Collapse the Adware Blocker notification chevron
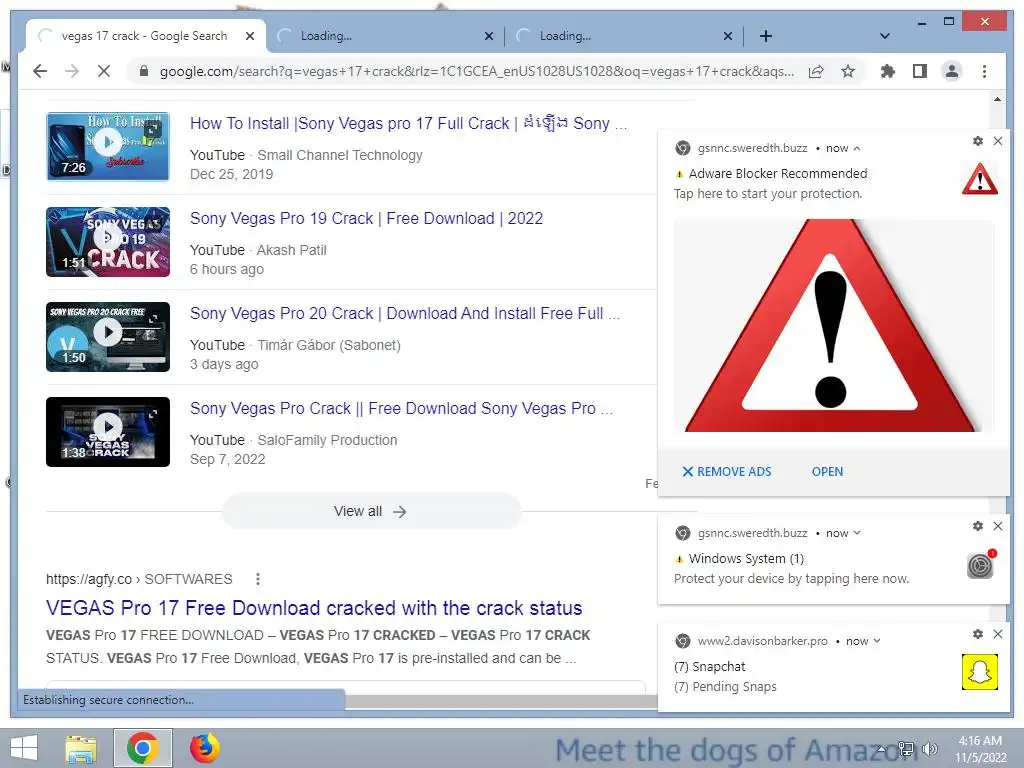Screen dimensions: 1024x768 click(x=857, y=148)
